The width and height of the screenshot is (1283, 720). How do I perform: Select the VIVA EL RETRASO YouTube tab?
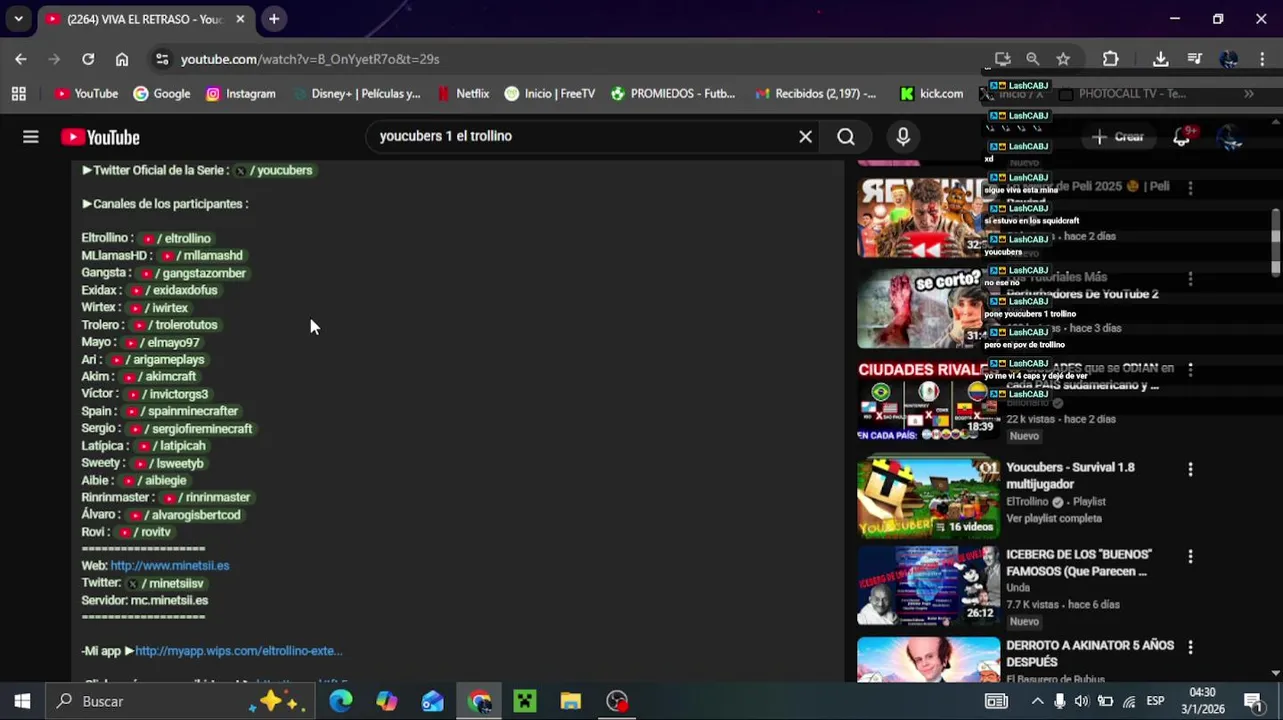pyautogui.click(x=146, y=19)
